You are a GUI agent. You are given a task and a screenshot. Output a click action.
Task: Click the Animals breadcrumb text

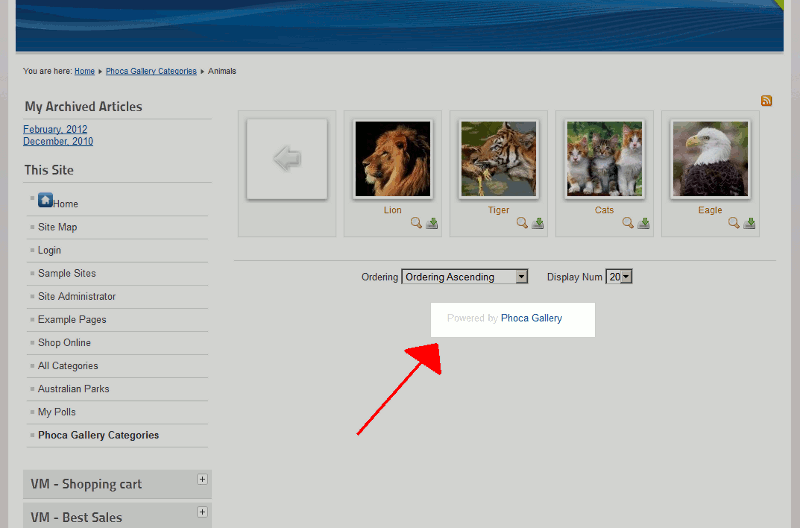[222, 71]
